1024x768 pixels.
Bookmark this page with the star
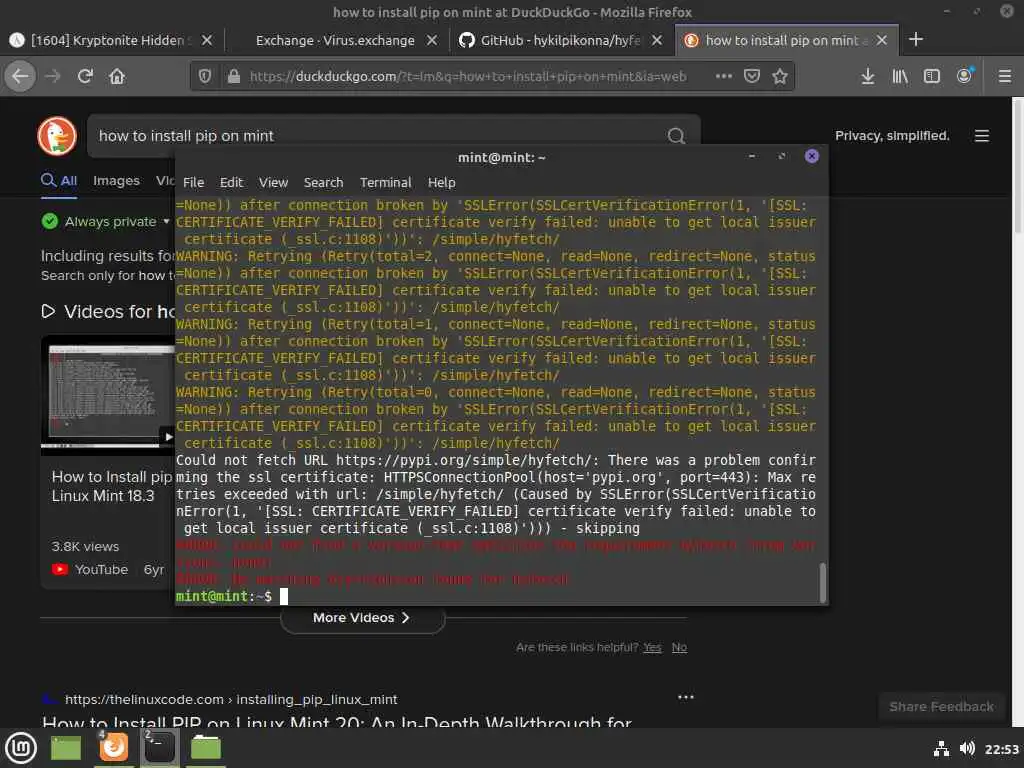pos(780,76)
